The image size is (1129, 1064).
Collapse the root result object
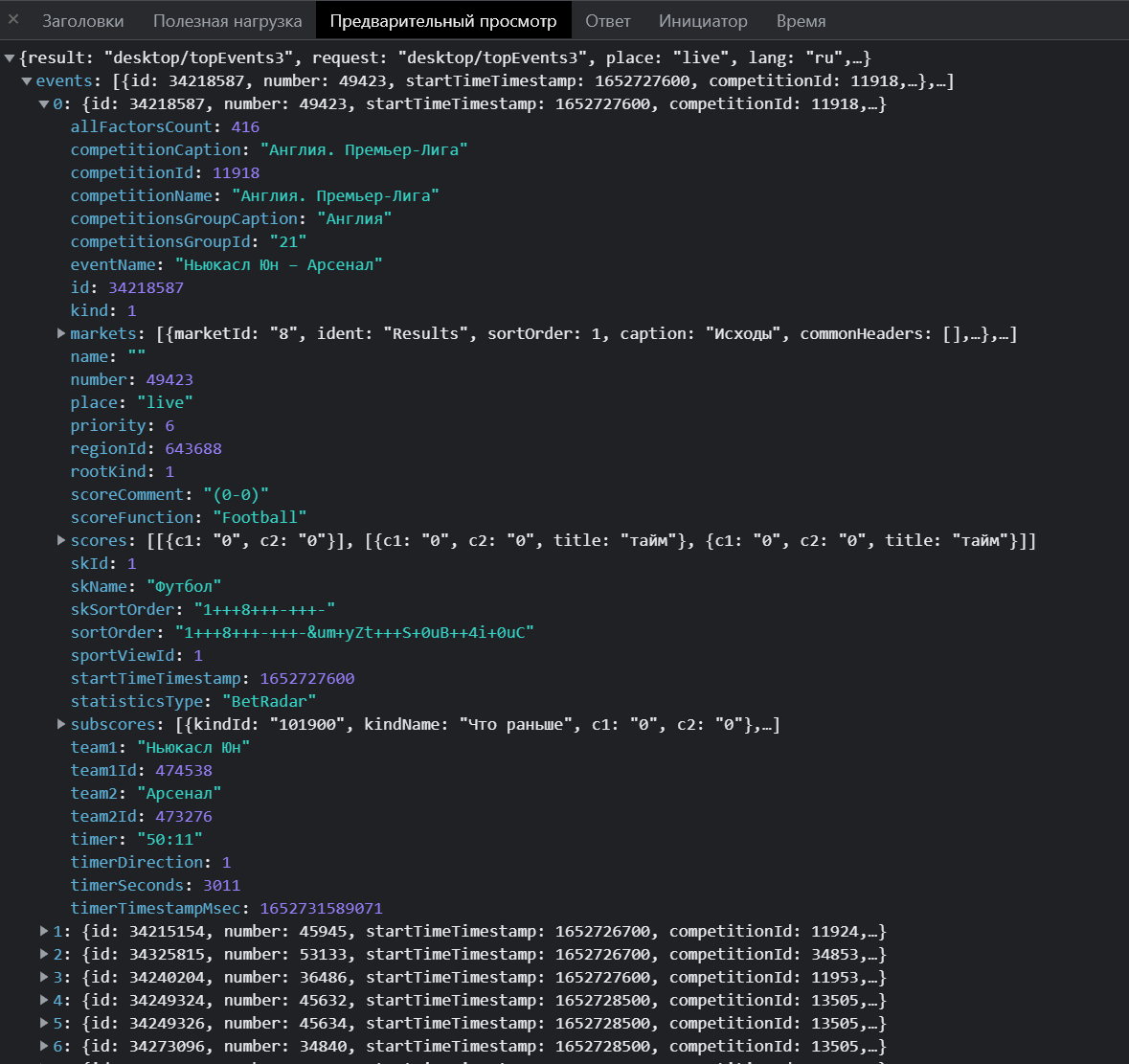(x=10, y=57)
